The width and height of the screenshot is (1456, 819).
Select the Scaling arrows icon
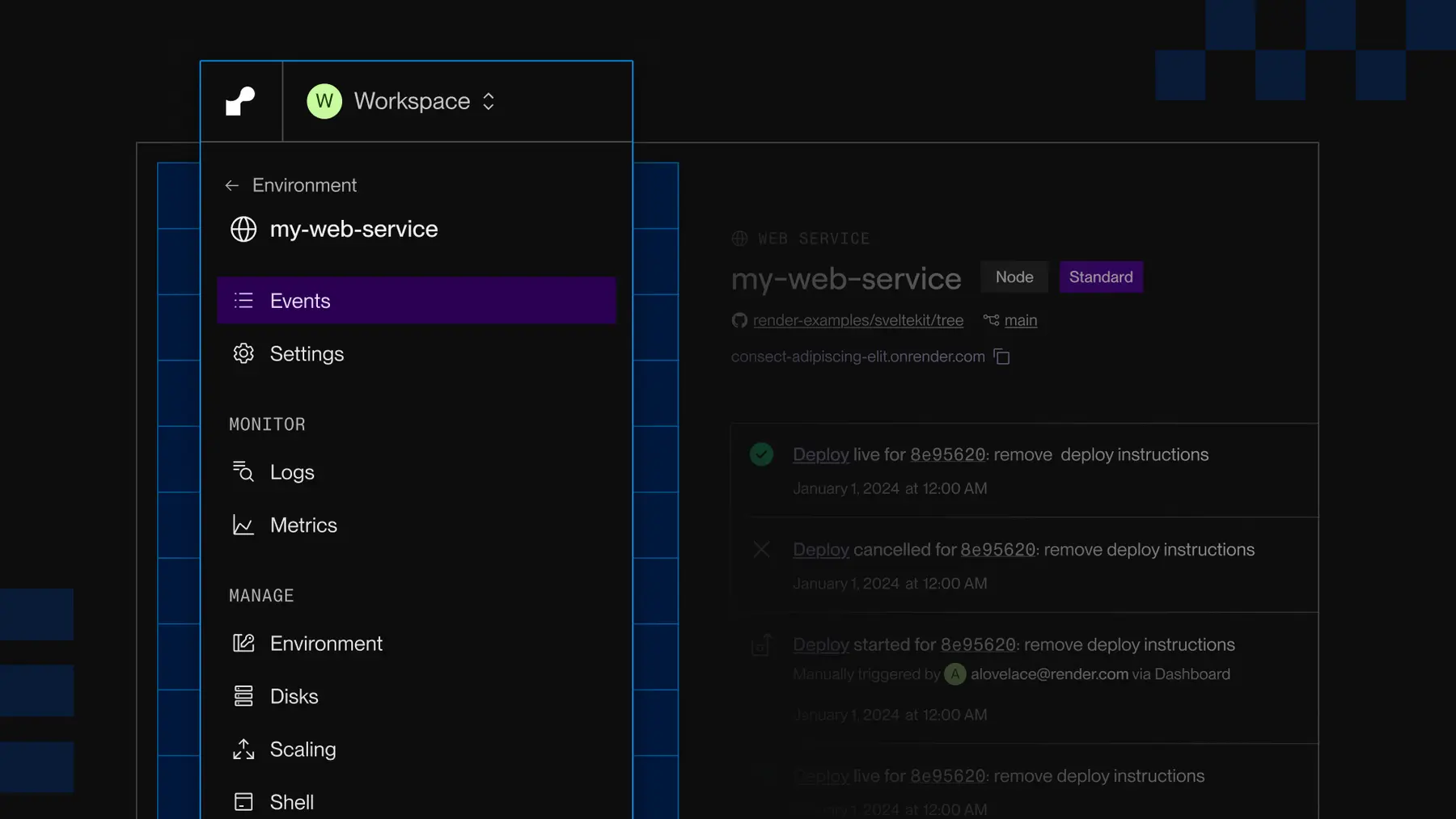pyautogui.click(x=243, y=749)
